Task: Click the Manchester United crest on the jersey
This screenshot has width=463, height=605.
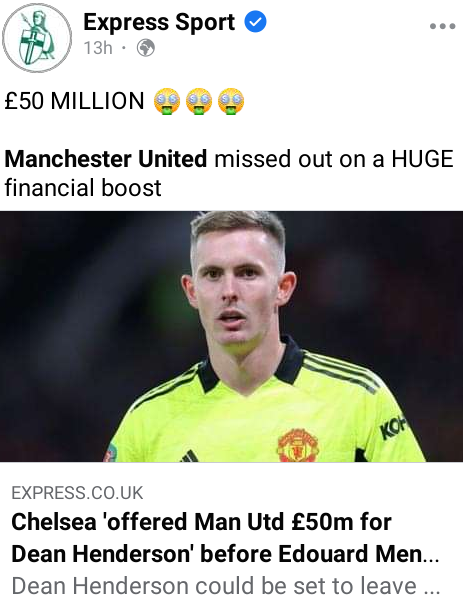Action: pos(297,445)
